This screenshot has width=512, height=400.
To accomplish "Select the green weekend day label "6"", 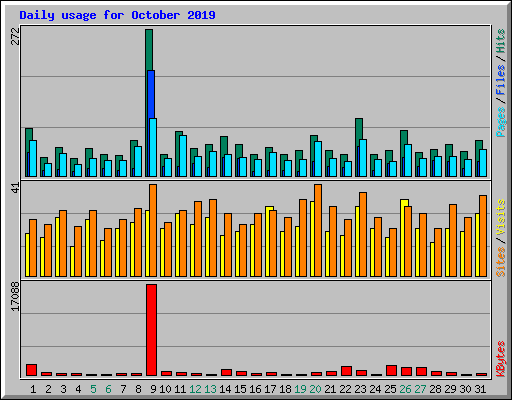I will pyautogui.click(x=108, y=389).
